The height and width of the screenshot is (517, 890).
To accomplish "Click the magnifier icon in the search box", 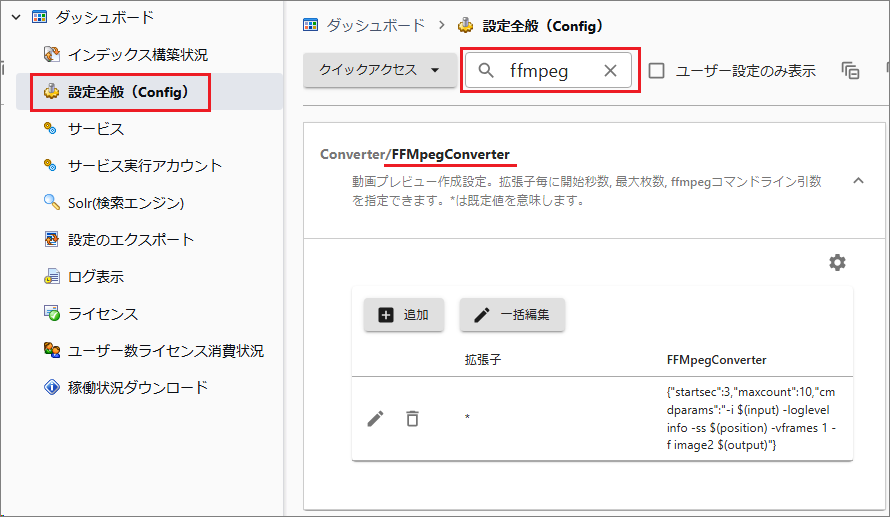I will click(x=487, y=71).
